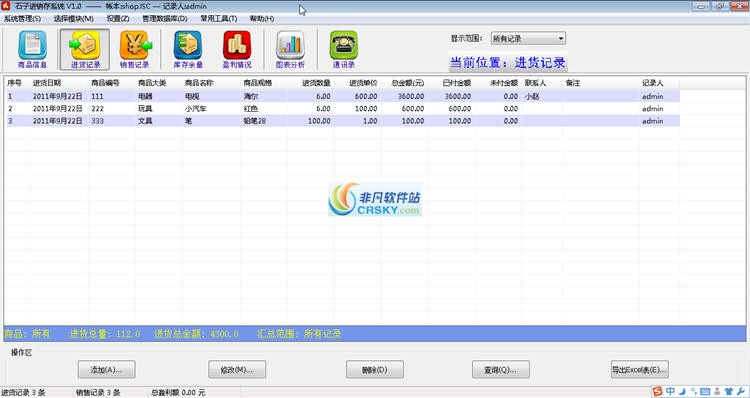
Task: Click the 总盈利额 0.00 元 status bar entry
Action: pos(178,393)
